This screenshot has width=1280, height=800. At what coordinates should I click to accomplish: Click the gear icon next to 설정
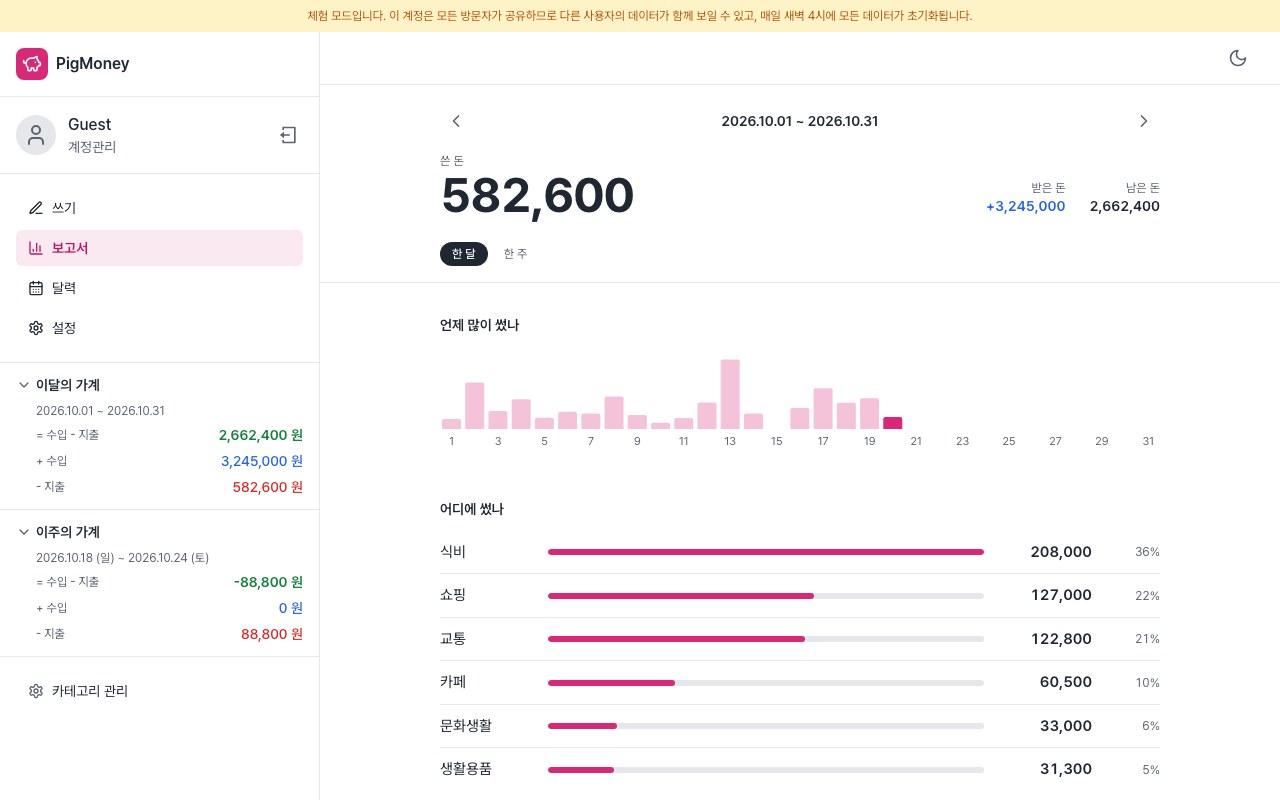pyautogui.click(x=36, y=328)
